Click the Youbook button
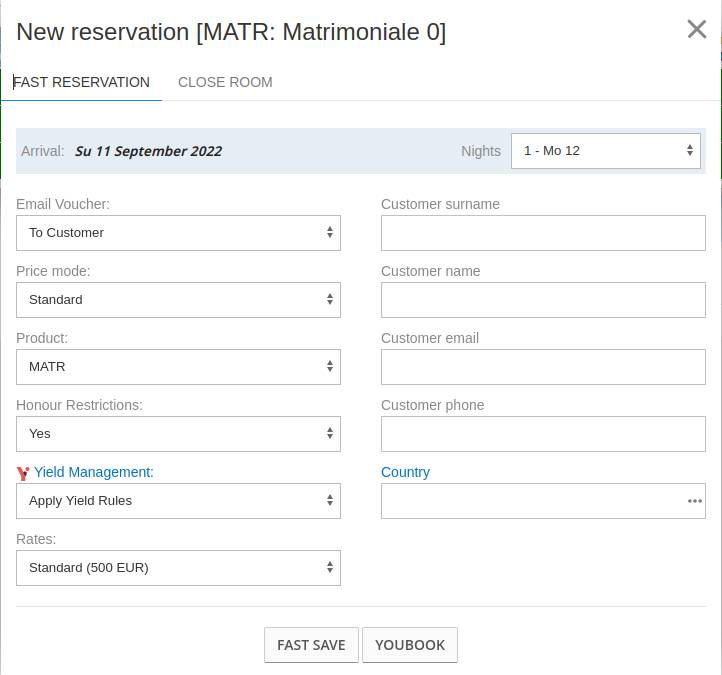Image resolution: width=722 pixels, height=675 pixels. 410,645
